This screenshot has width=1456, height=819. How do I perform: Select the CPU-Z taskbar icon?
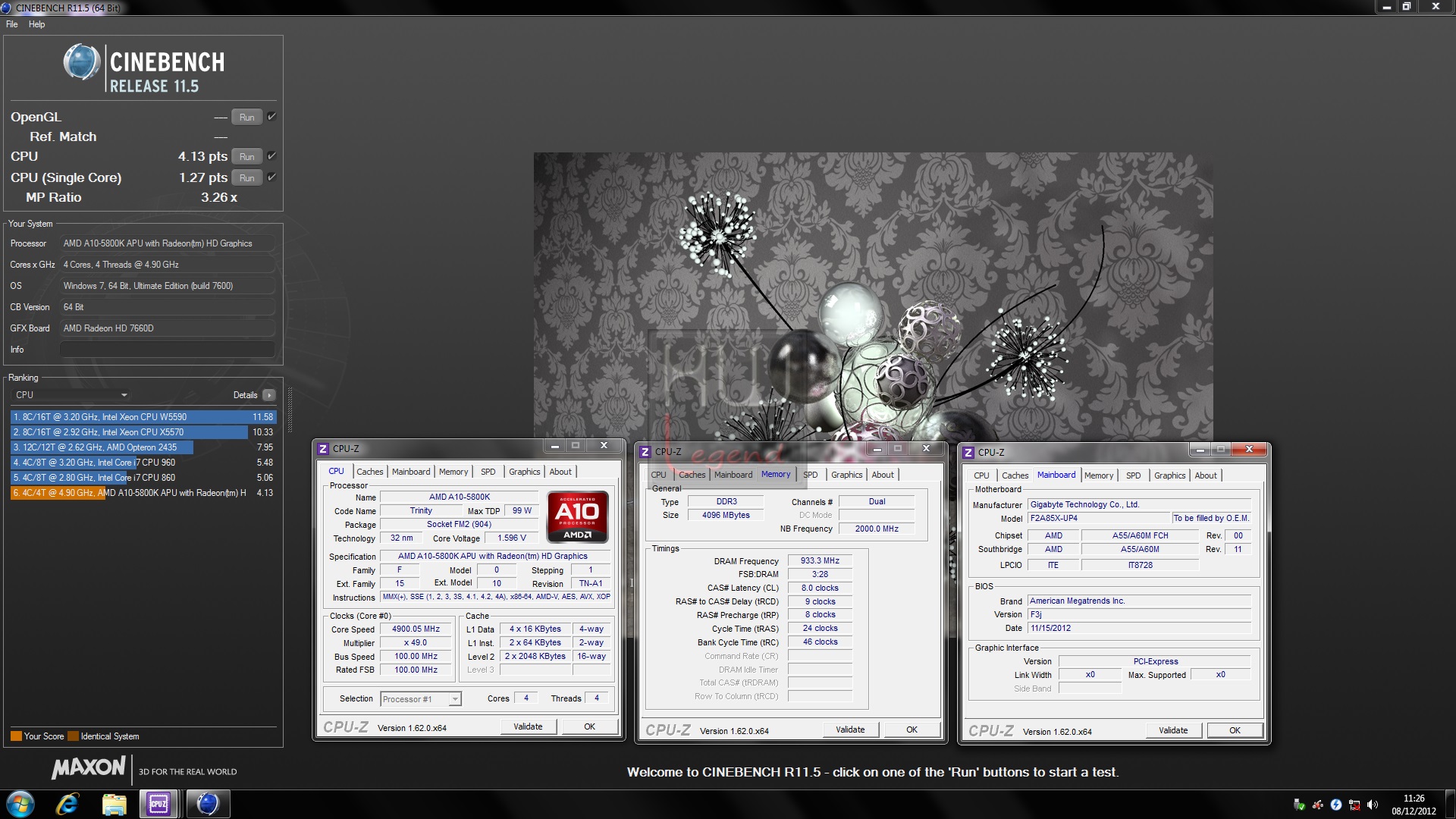point(158,804)
